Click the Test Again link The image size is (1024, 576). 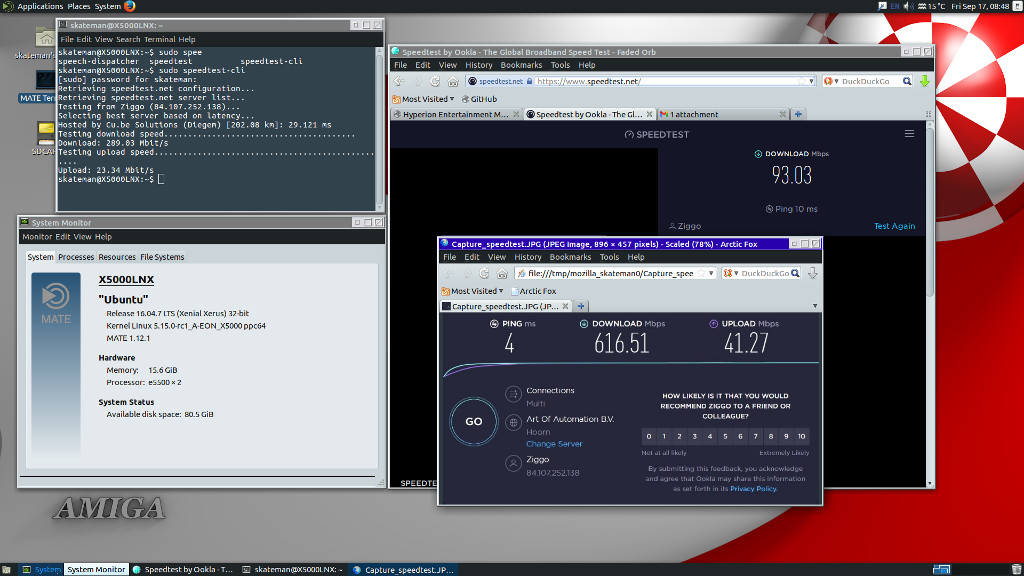tap(894, 226)
